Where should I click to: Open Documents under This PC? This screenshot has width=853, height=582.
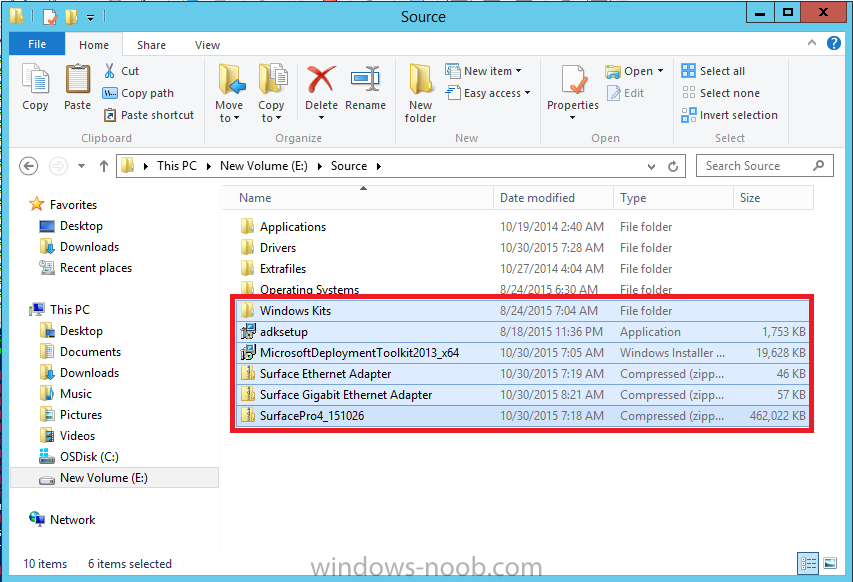point(90,351)
